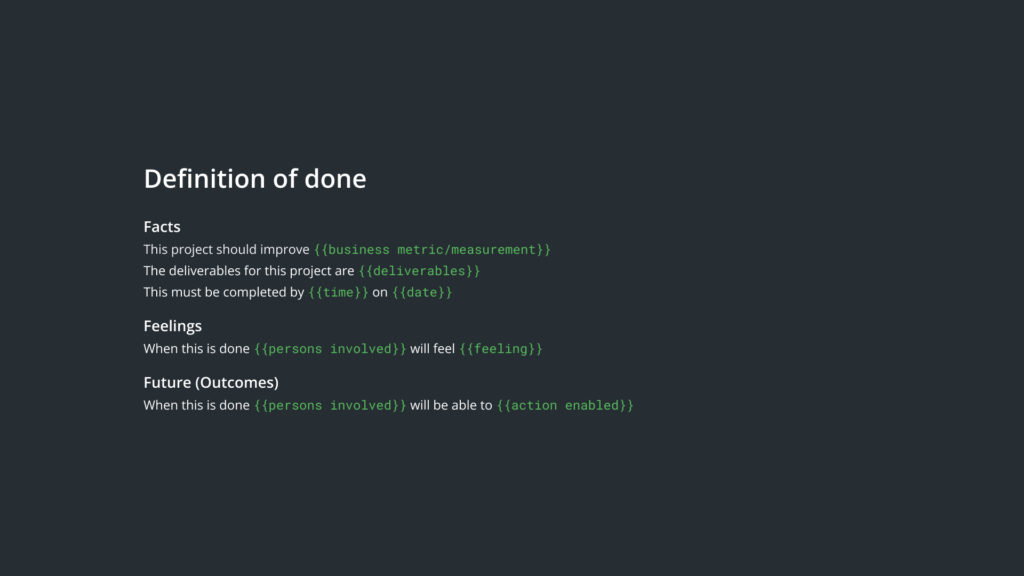The image size is (1024, 576).
Task: Click the {{time}} placeholder
Action: [x=338, y=293]
